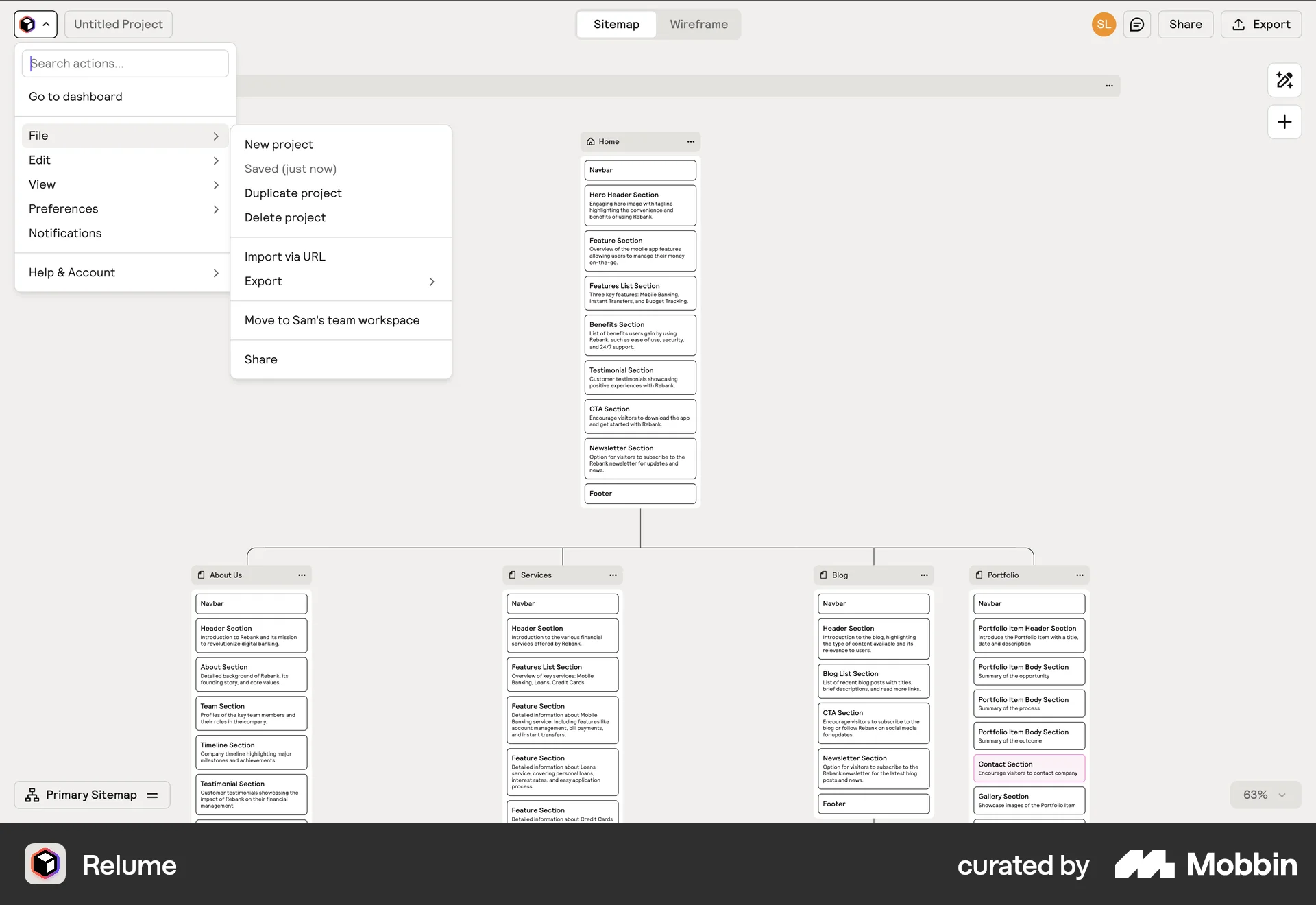Select Go to dashboard
The width and height of the screenshot is (1316, 905).
75,96
